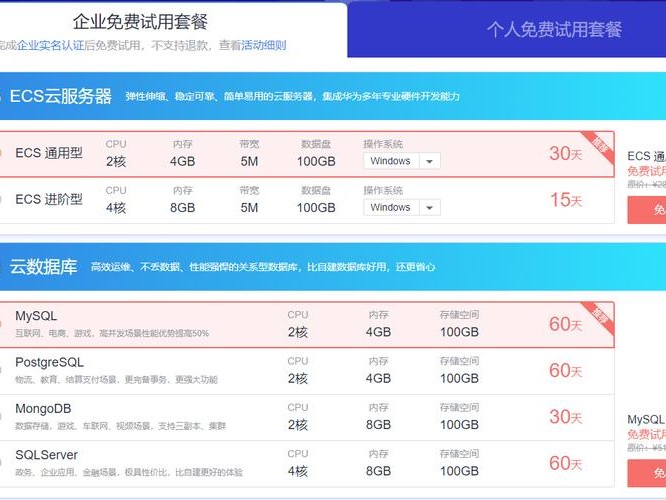Viewport: 666px width, 500px height.
Task: Select the MongoDB database row
Action: click(307, 418)
